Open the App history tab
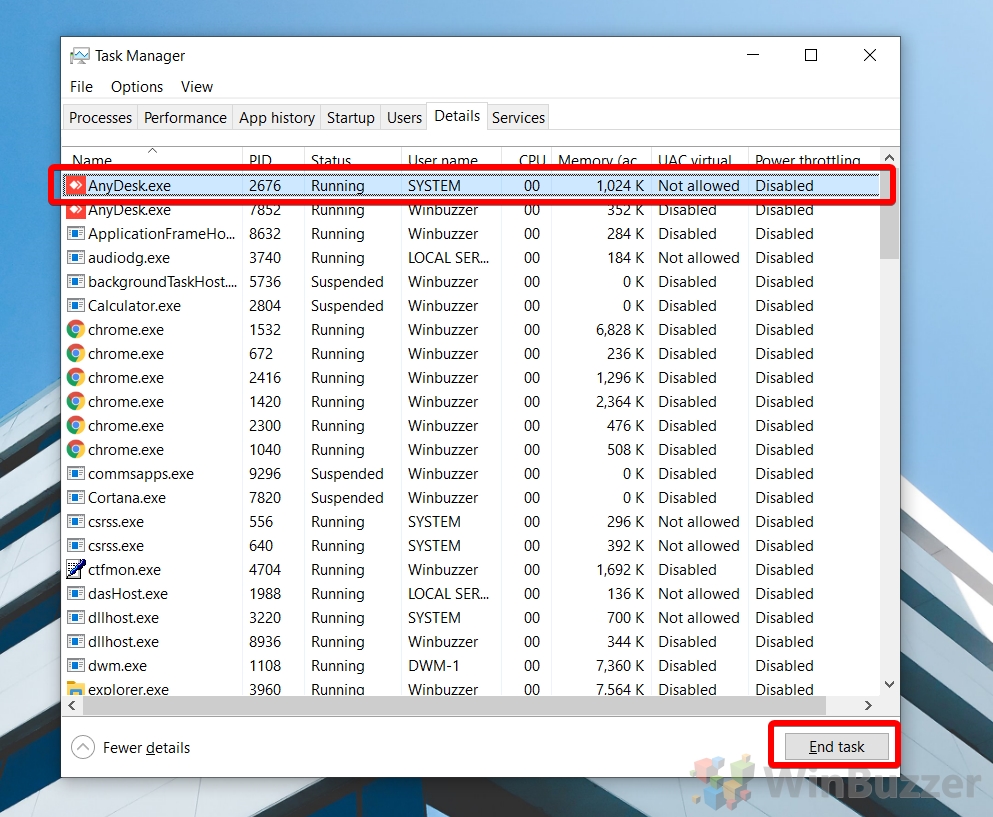Screen dimensions: 993x817 pyautogui.click(x=277, y=118)
